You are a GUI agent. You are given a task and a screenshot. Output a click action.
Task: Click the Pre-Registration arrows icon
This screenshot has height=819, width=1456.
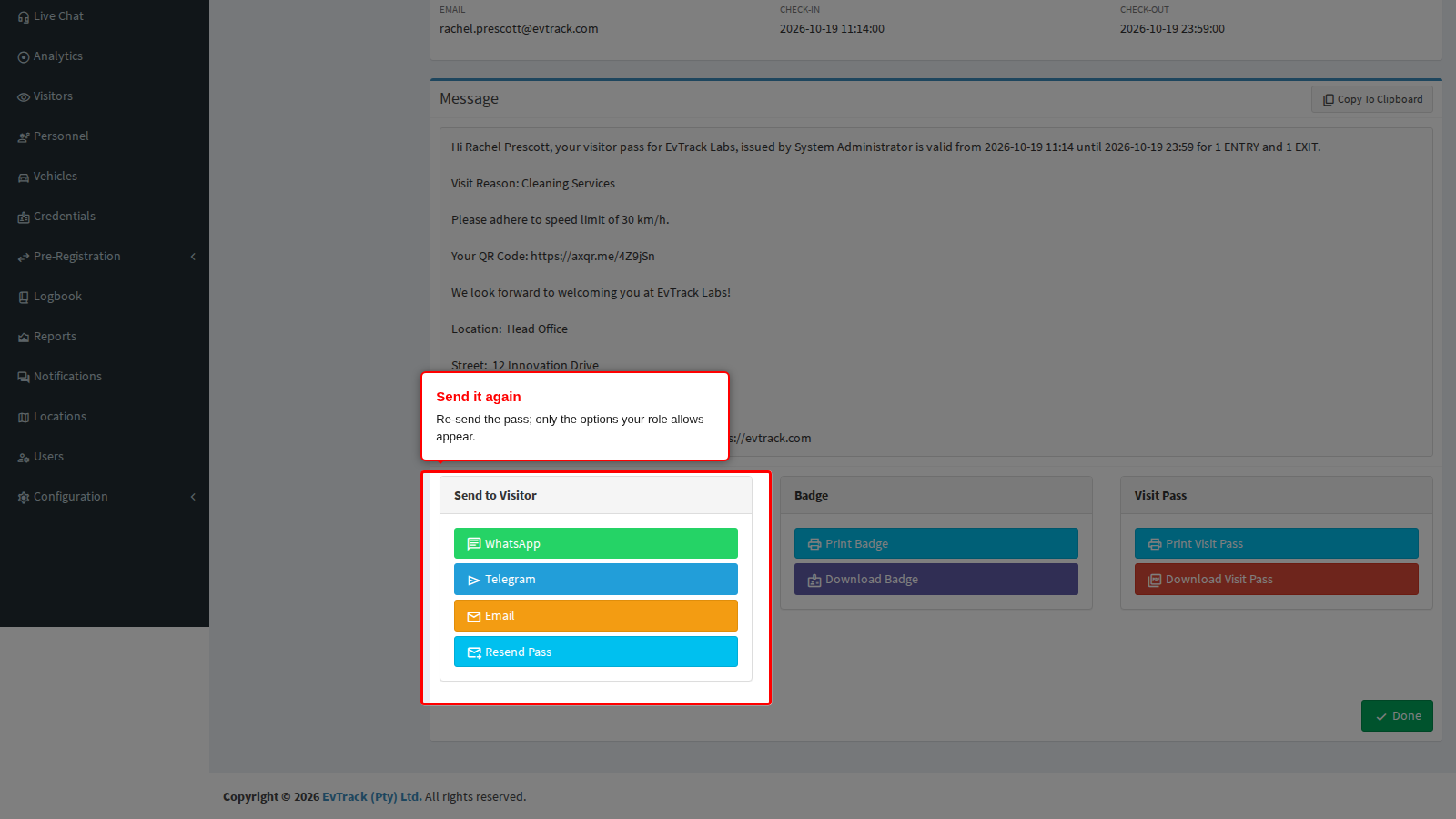click(x=24, y=257)
